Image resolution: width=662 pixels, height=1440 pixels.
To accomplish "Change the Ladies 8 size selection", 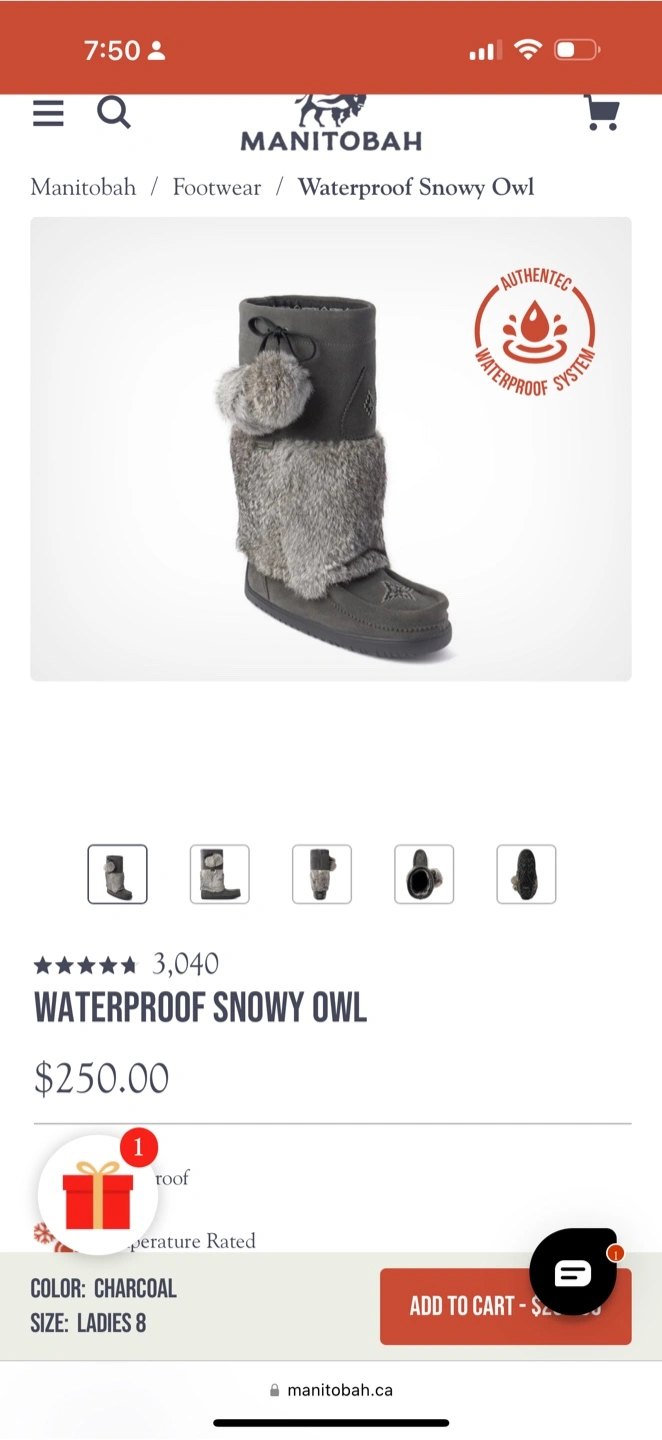I will (x=89, y=1323).
